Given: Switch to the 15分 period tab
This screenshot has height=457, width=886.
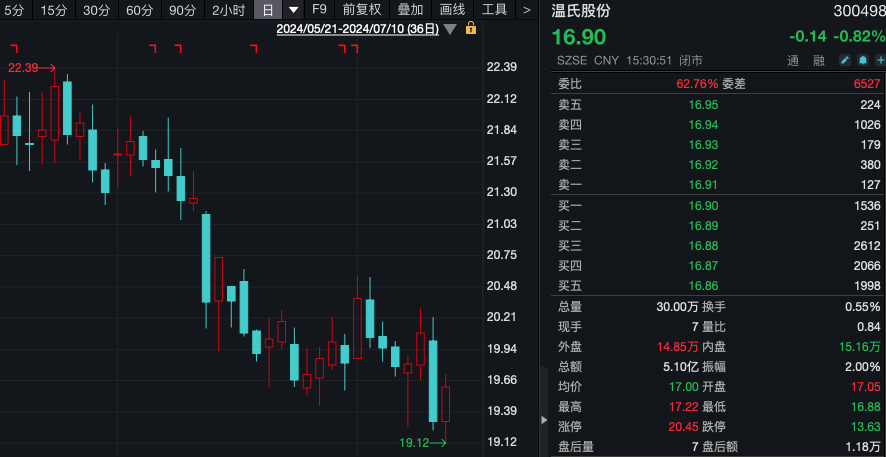Looking at the screenshot, I should click(54, 10).
